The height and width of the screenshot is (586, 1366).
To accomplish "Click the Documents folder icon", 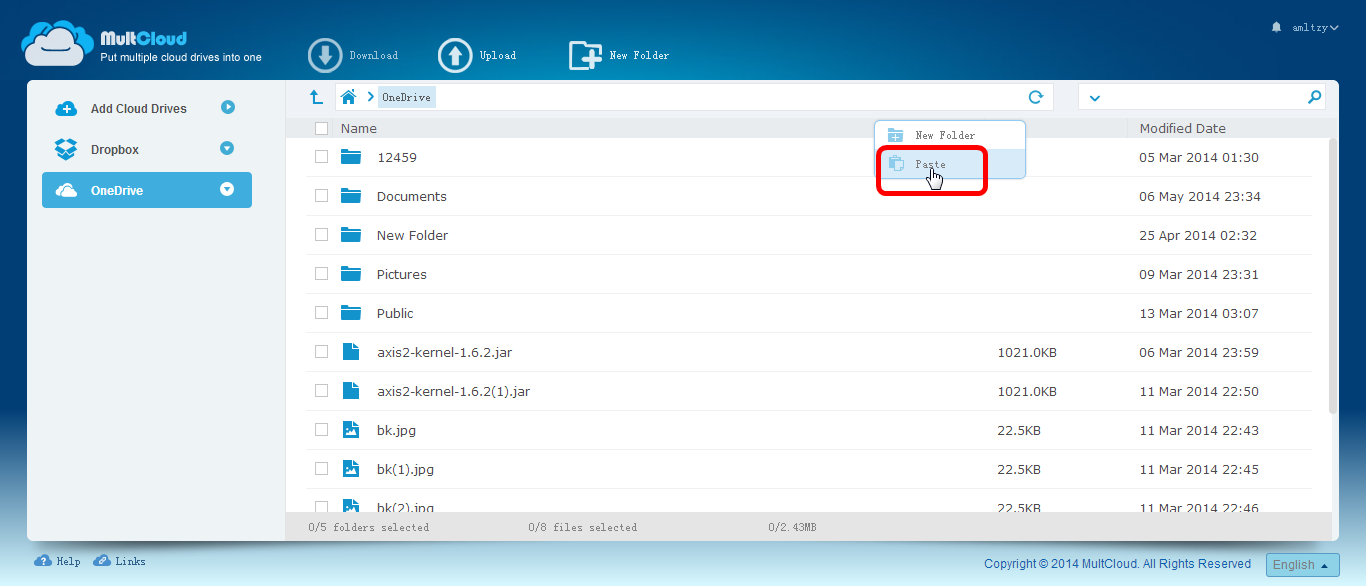I will coord(350,196).
